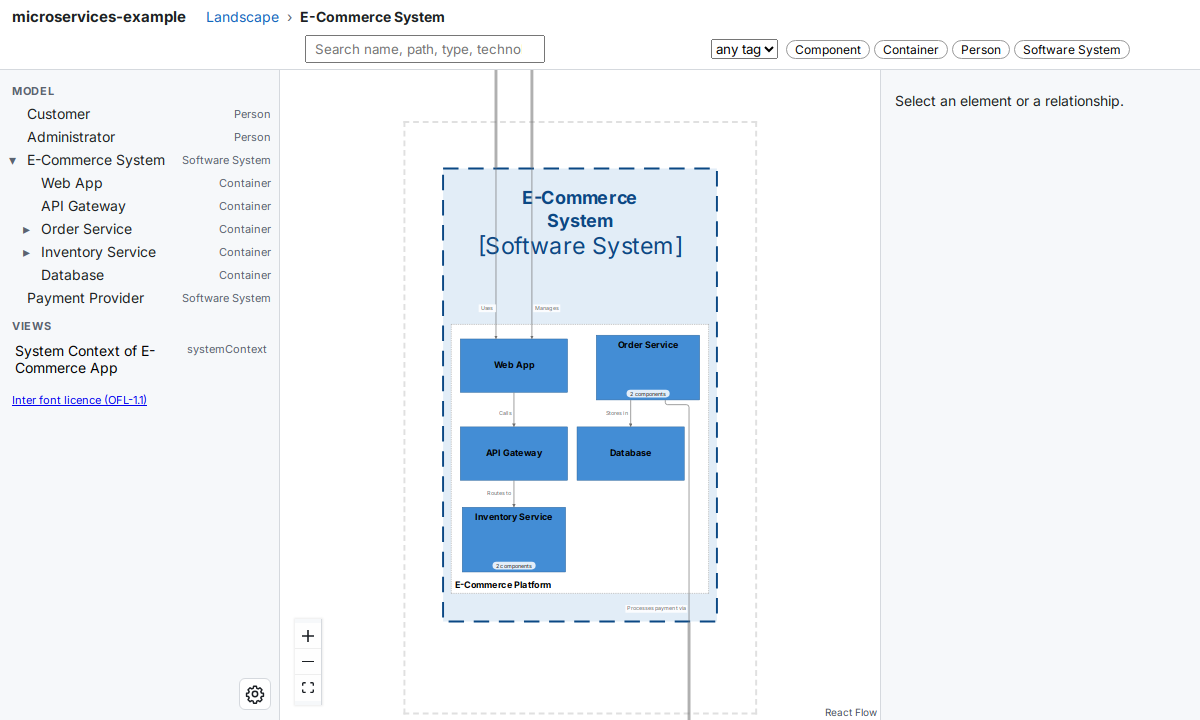This screenshot has width=1200, height=720.
Task: Select the Web App diagram node
Action: pos(514,365)
